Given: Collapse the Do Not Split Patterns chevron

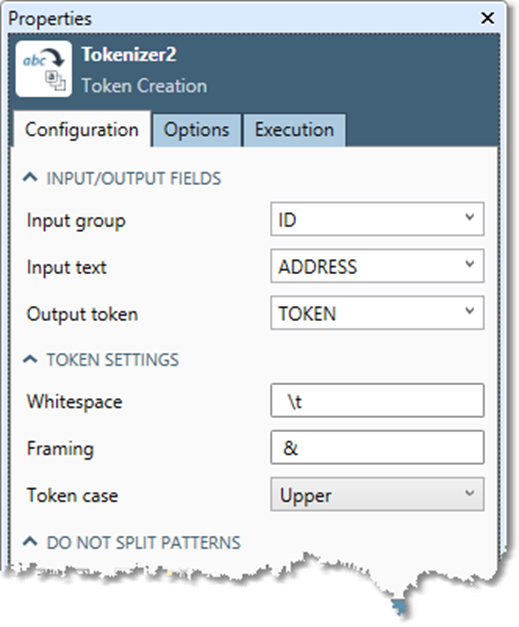Looking at the screenshot, I should [x=30, y=542].
